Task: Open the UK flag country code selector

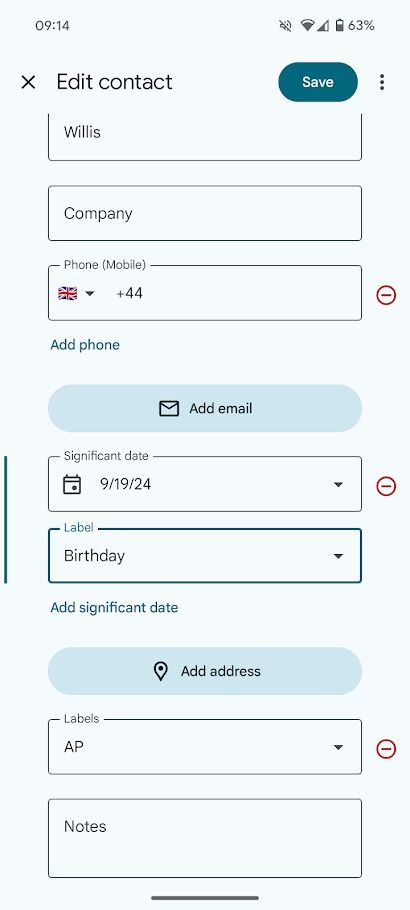Action: click(76, 294)
